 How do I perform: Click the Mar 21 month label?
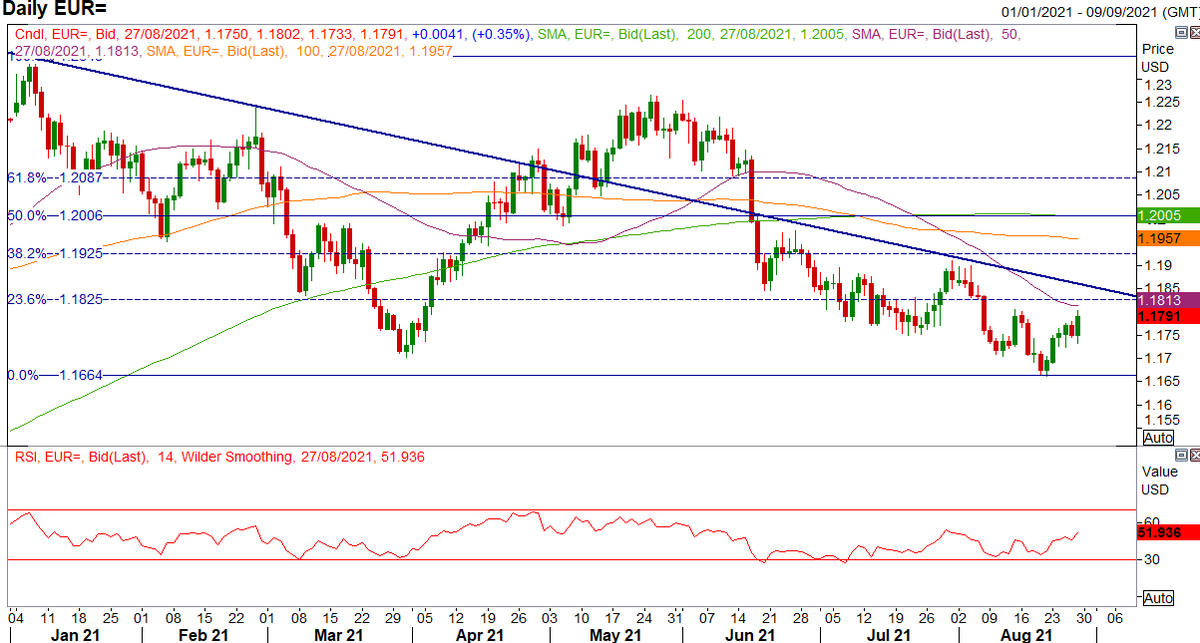338,634
